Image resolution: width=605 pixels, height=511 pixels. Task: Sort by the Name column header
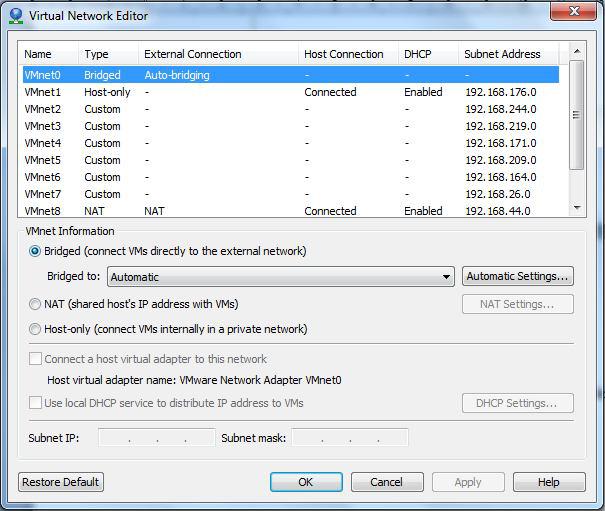(49, 54)
